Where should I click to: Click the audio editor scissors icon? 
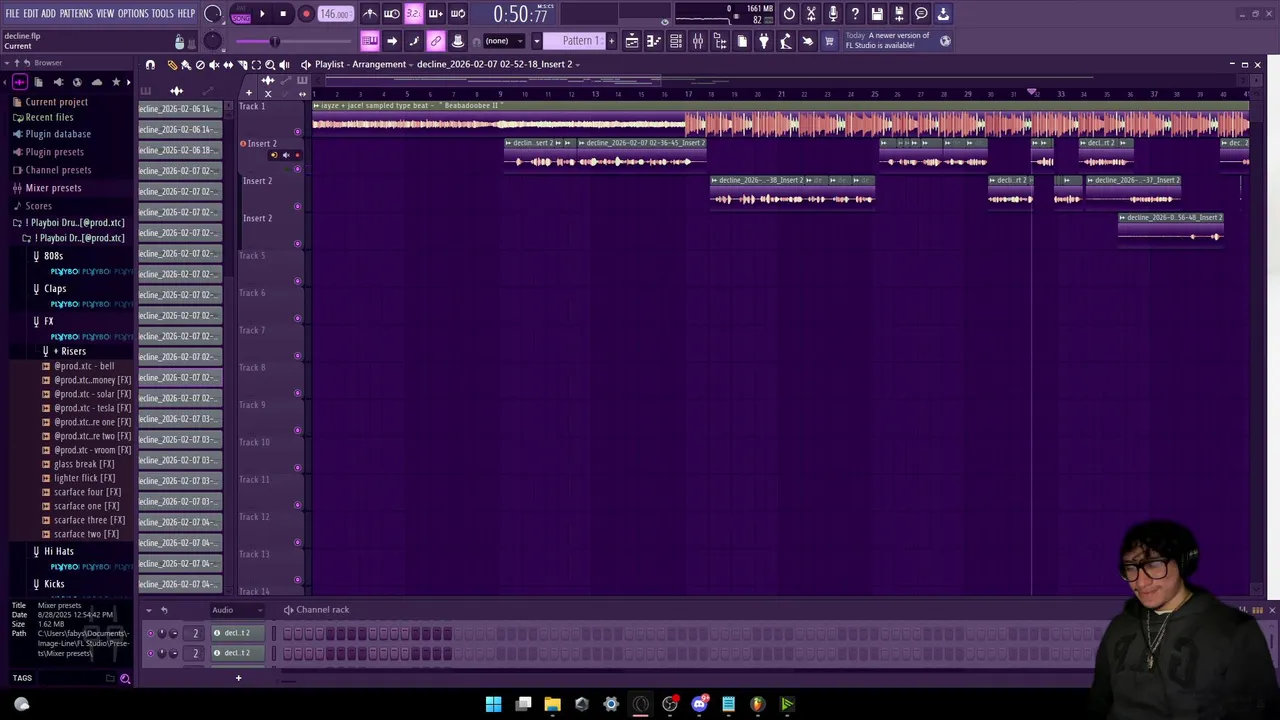click(811, 14)
